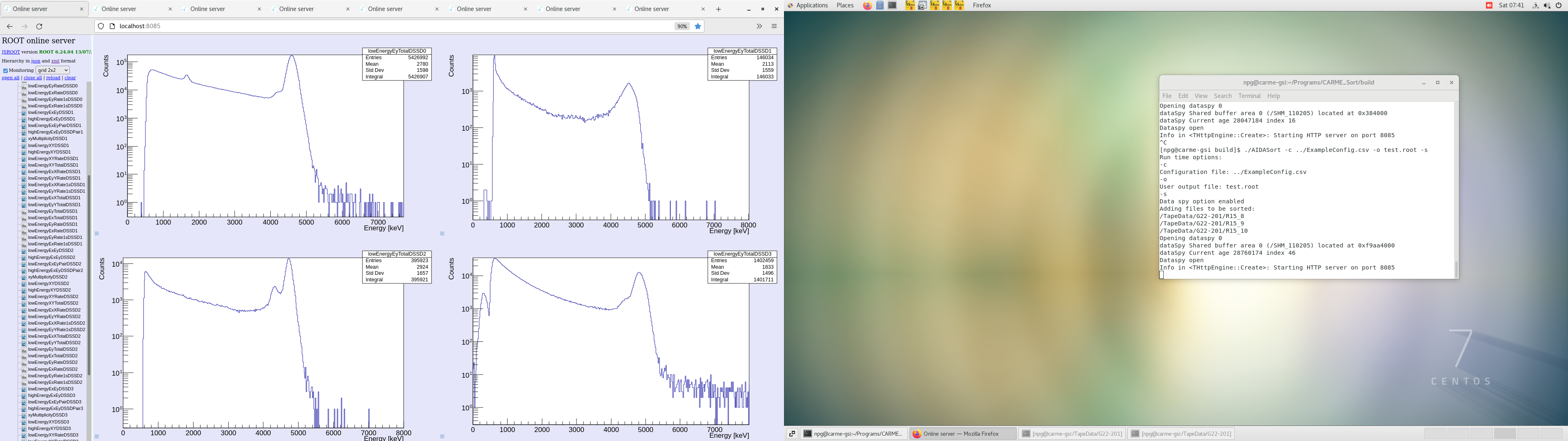Click the browser reload icon
The width and height of the screenshot is (1568, 441).
pyautogui.click(x=40, y=26)
